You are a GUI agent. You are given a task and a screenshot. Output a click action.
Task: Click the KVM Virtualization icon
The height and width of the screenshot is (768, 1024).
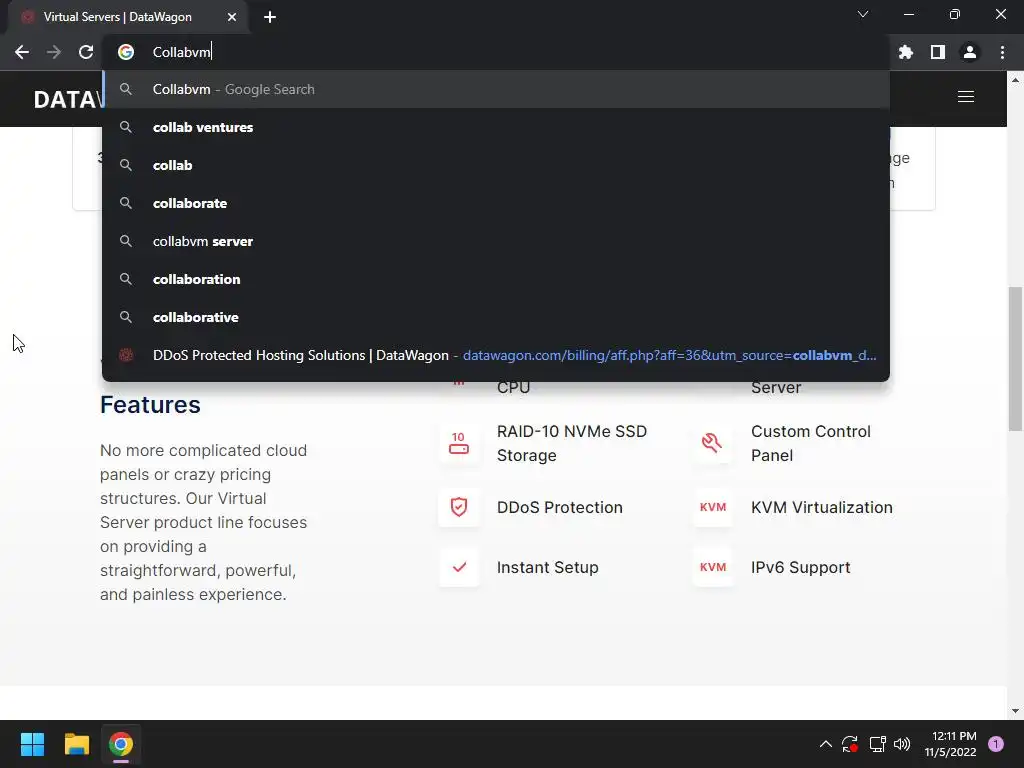(712, 507)
